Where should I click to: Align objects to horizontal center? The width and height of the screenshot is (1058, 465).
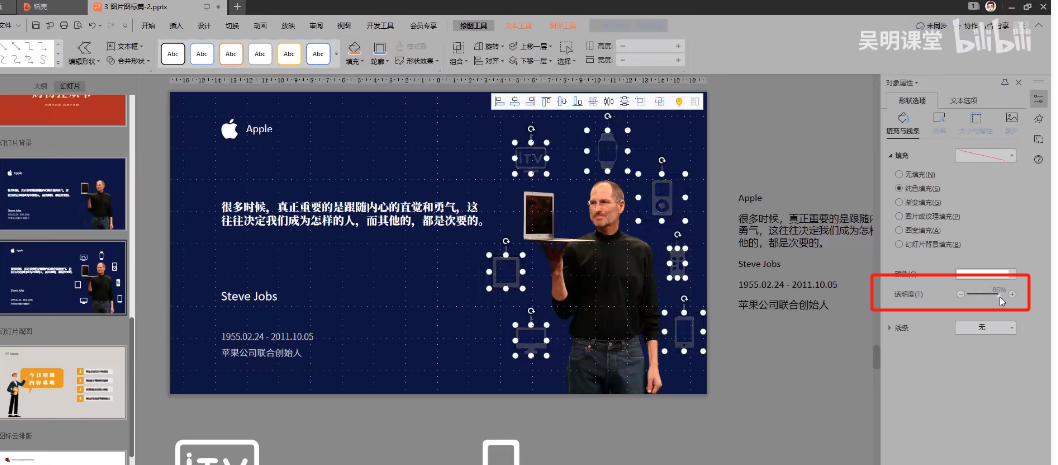point(515,101)
